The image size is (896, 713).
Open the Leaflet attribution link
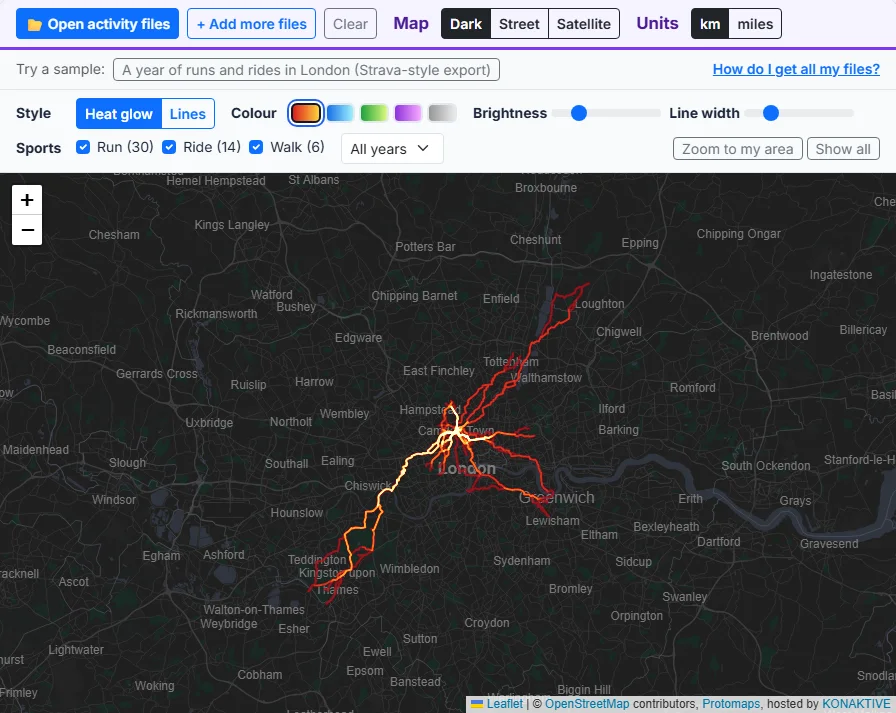click(505, 704)
